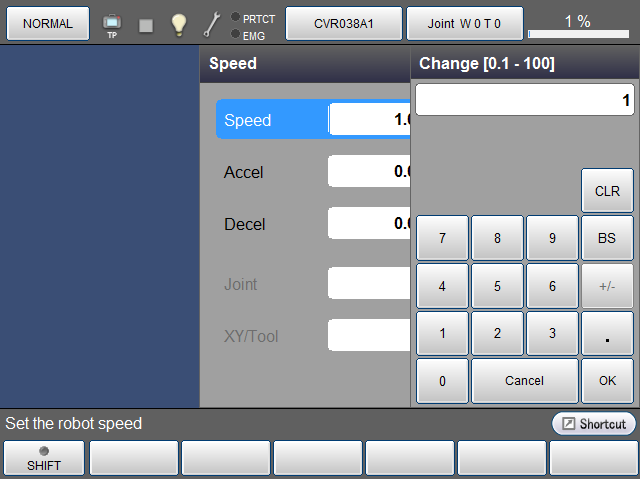This screenshot has height=479, width=640.
Task: Click the Change value input field
Action: point(524,100)
